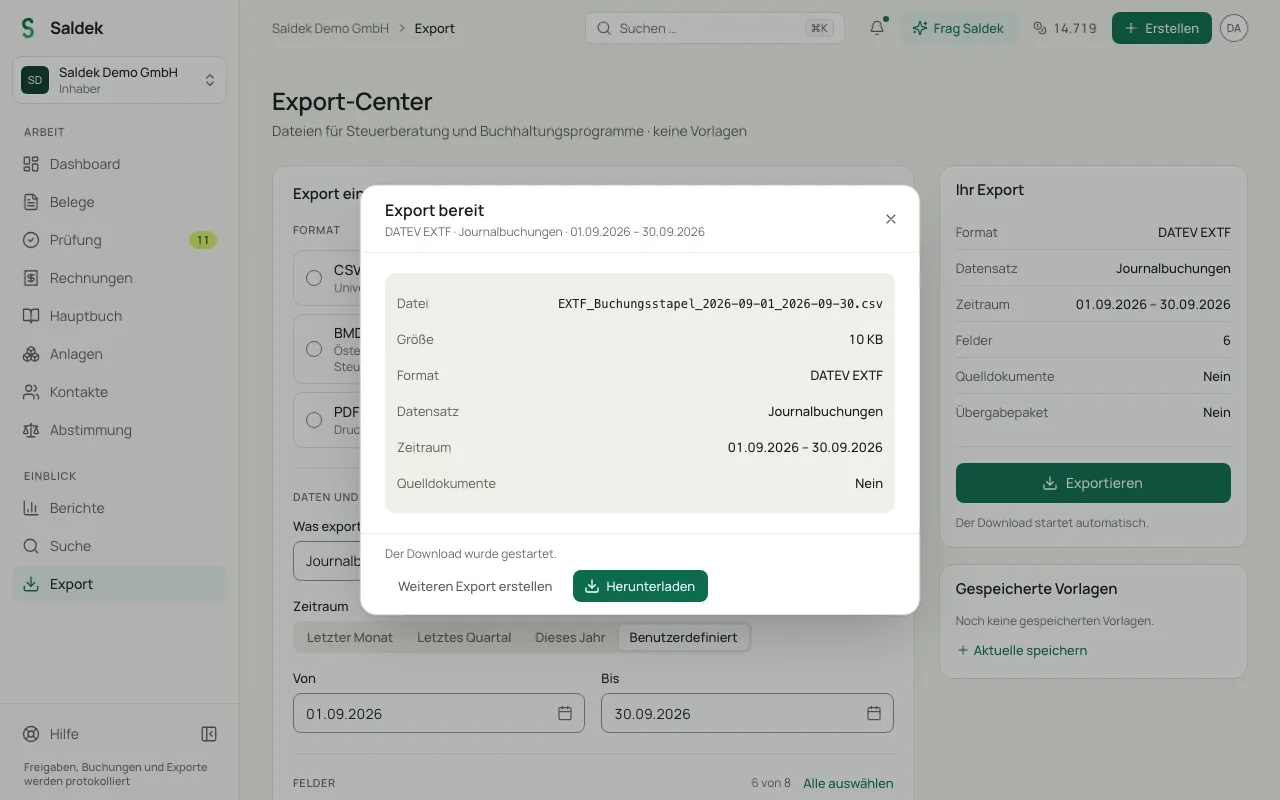Image resolution: width=1280 pixels, height=800 pixels.
Task: Go to Belege in the sidebar
Action: point(120,202)
